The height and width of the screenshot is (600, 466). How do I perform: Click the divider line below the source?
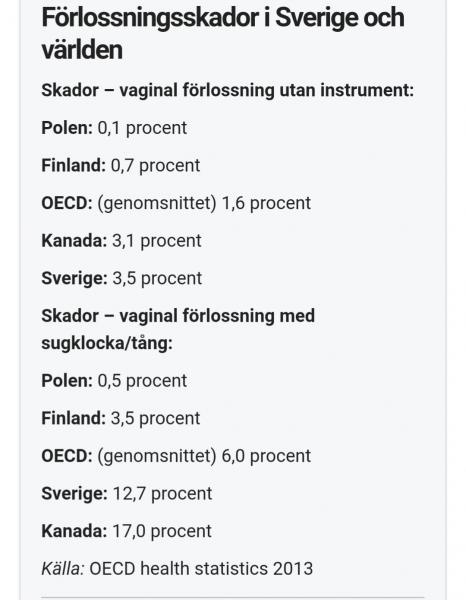pyautogui.click(x=233, y=597)
